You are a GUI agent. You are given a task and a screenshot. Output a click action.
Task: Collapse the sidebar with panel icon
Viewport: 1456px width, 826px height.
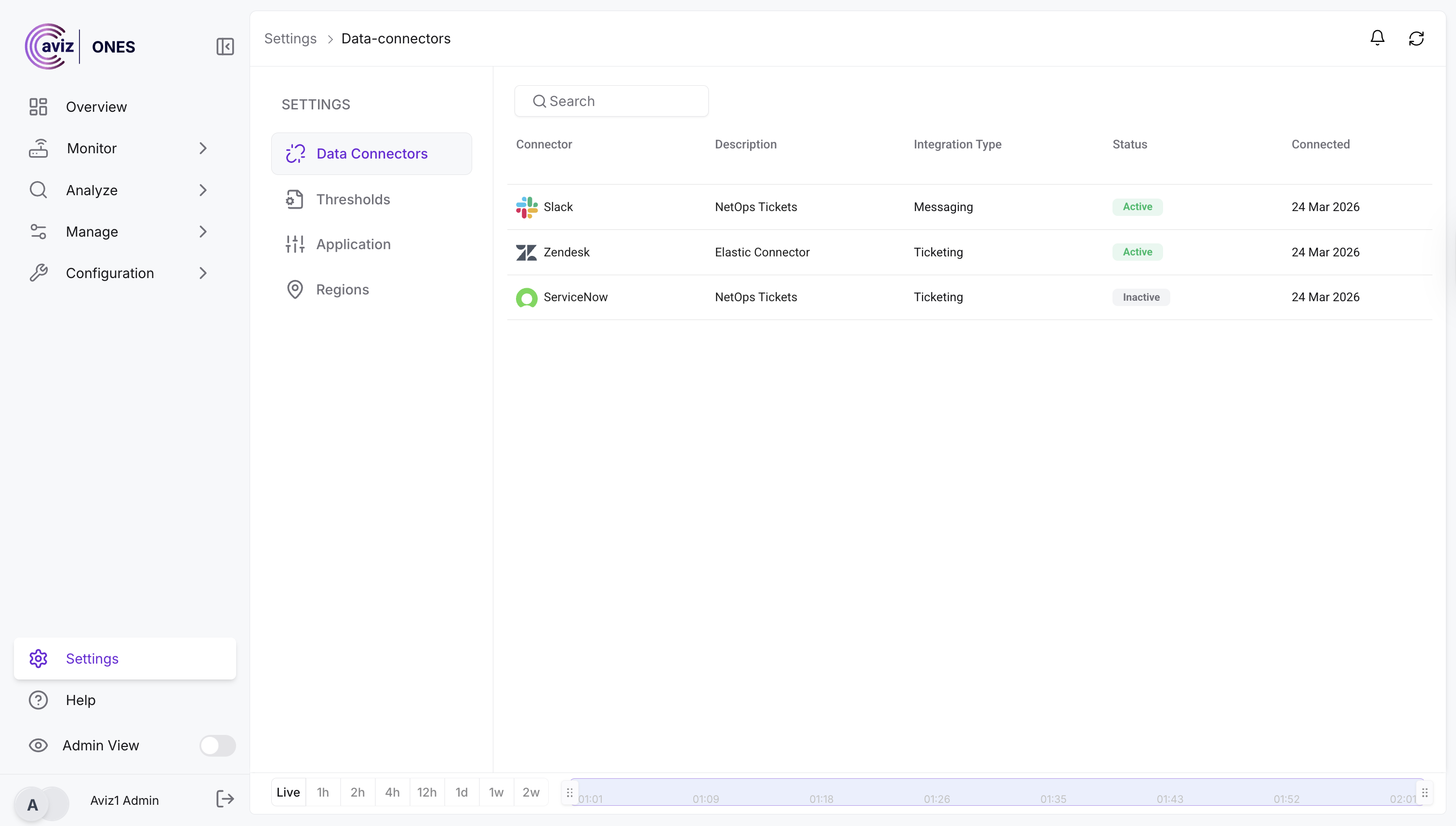tap(225, 47)
